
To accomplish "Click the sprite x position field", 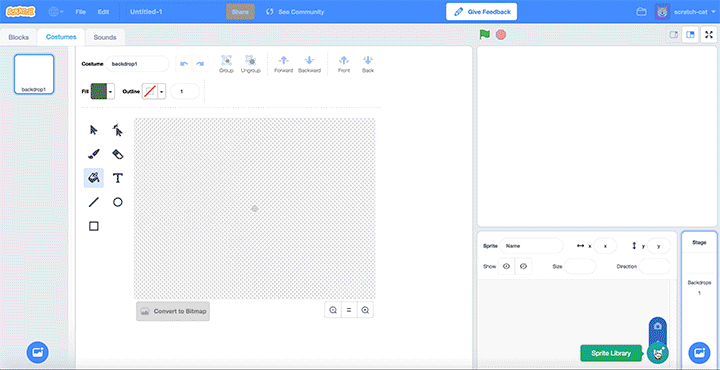I will 605,246.
